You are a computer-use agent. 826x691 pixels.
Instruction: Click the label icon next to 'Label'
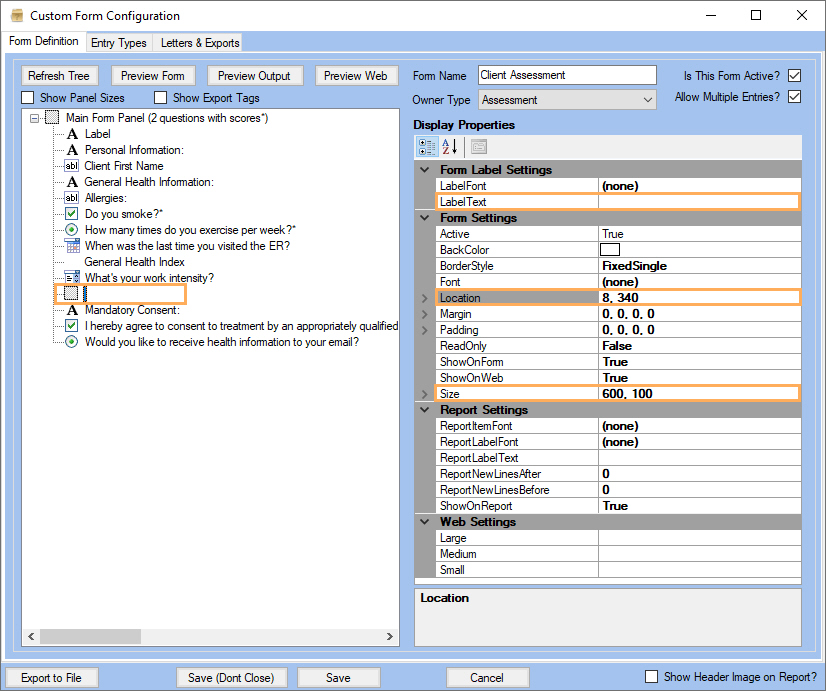[73, 134]
